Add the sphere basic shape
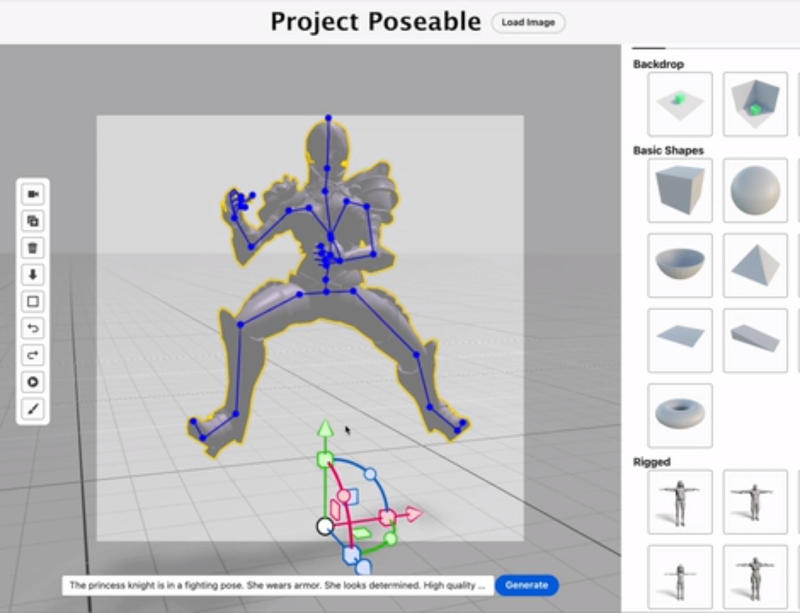This screenshot has width=800, height=613. [755, 190]
